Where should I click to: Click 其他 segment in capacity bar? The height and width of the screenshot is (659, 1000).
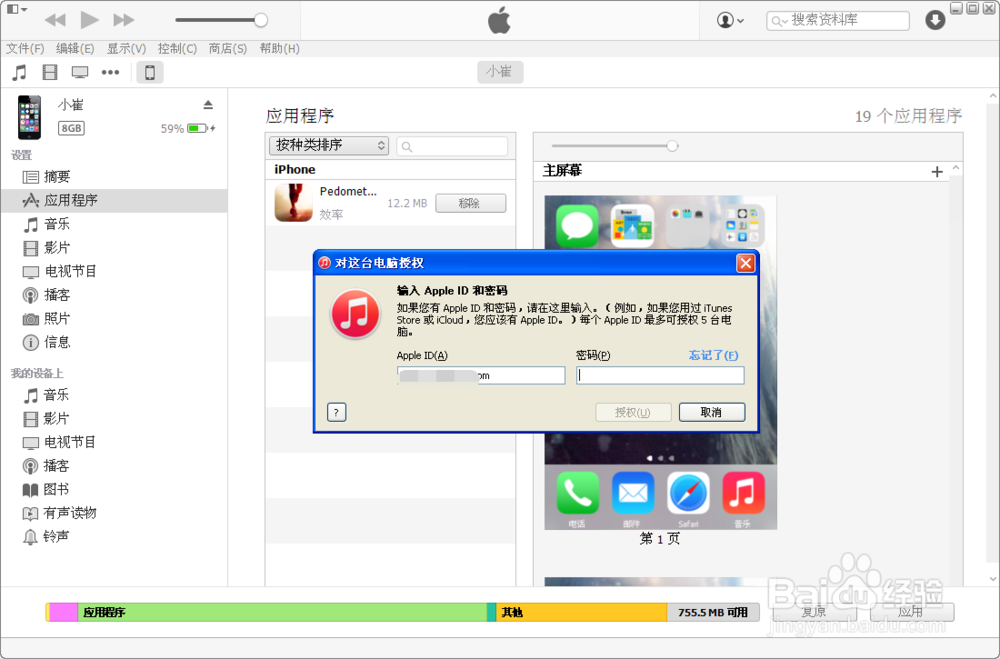[x=582, y=612]
